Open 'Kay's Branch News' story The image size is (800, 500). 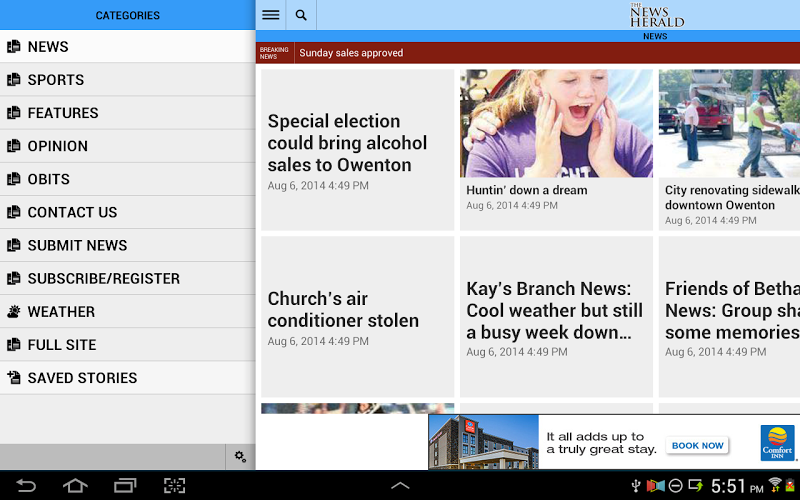(556, 317)
